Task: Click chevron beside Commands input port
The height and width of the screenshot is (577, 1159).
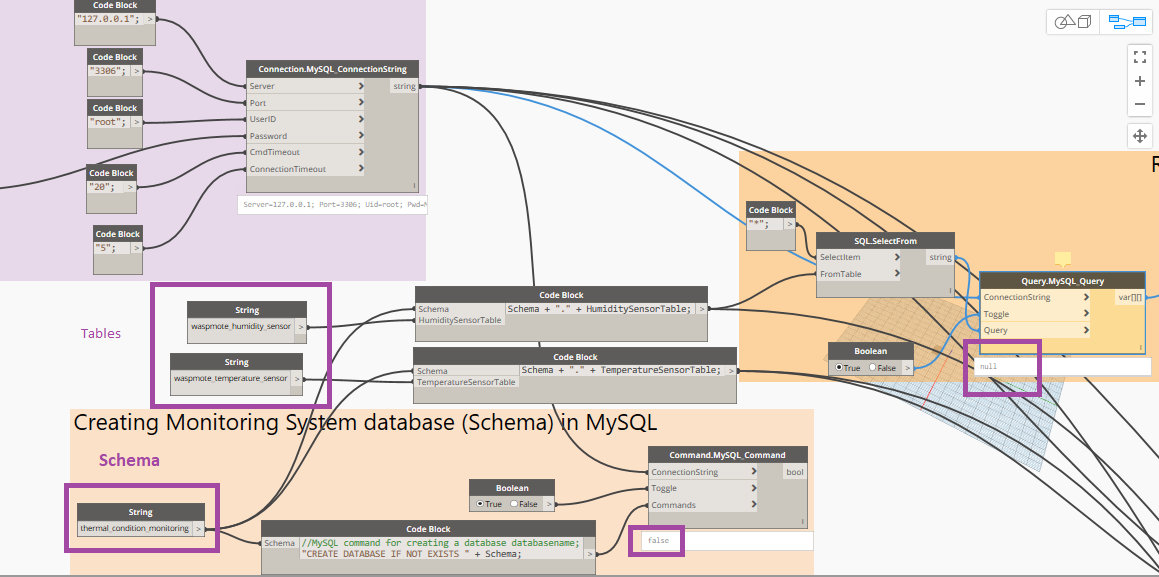Action: (x=753, y=505)
